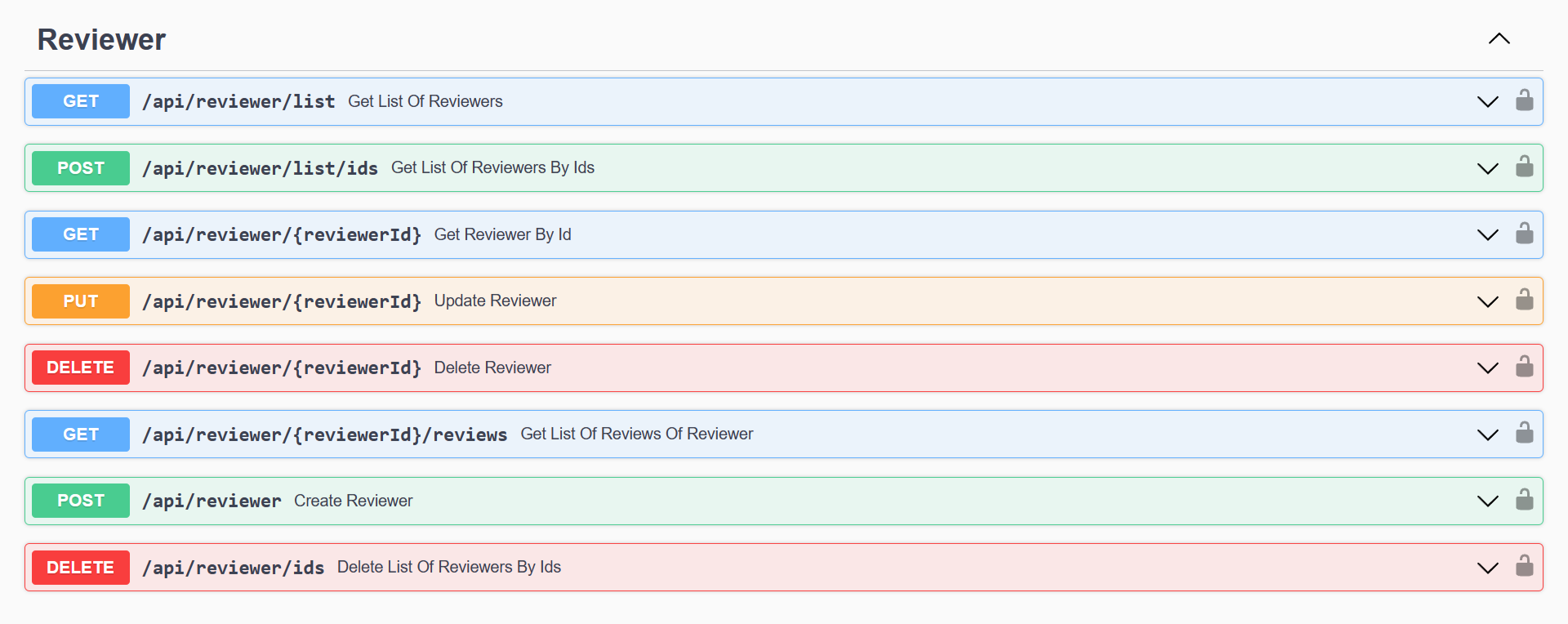
Task: Click the lock icon on Delete Reviewer row
Action: pos(1524,367)
